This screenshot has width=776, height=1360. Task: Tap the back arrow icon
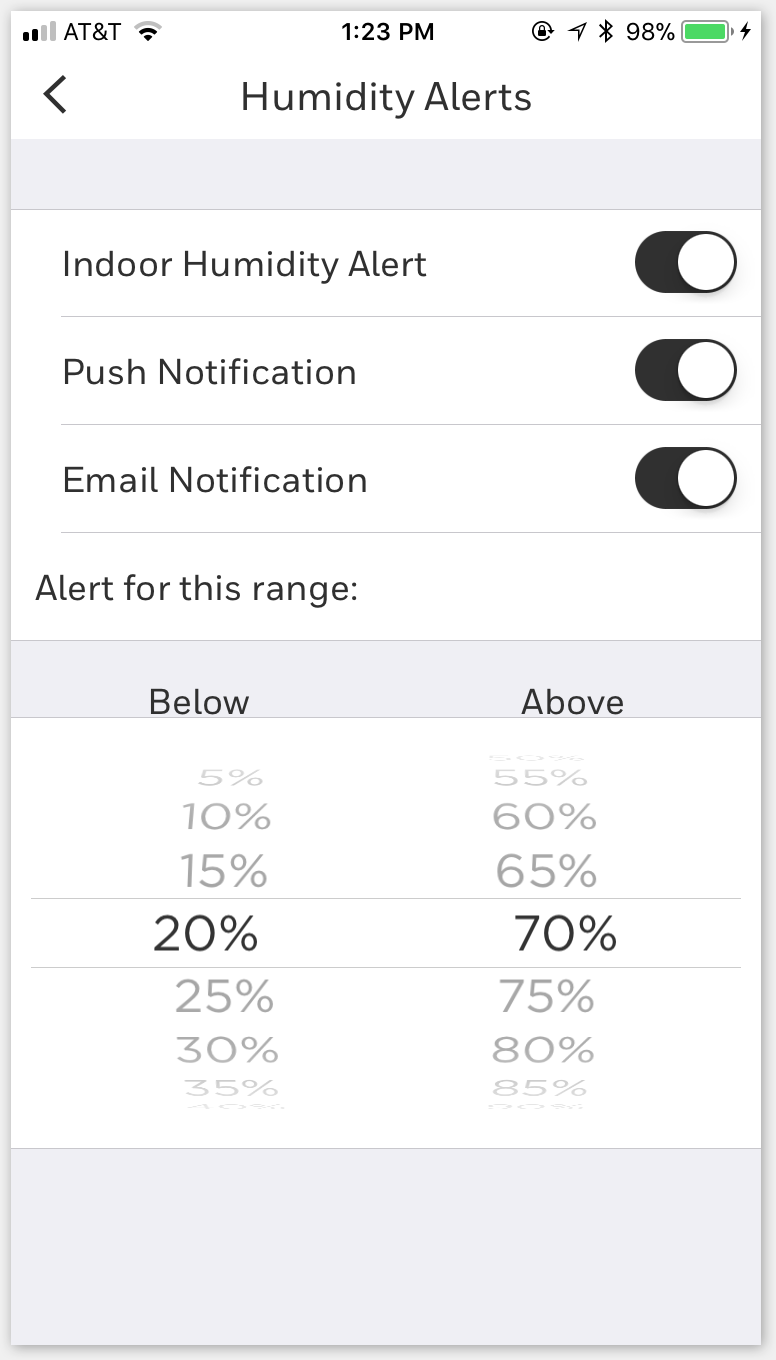click(x=55, y=96)
